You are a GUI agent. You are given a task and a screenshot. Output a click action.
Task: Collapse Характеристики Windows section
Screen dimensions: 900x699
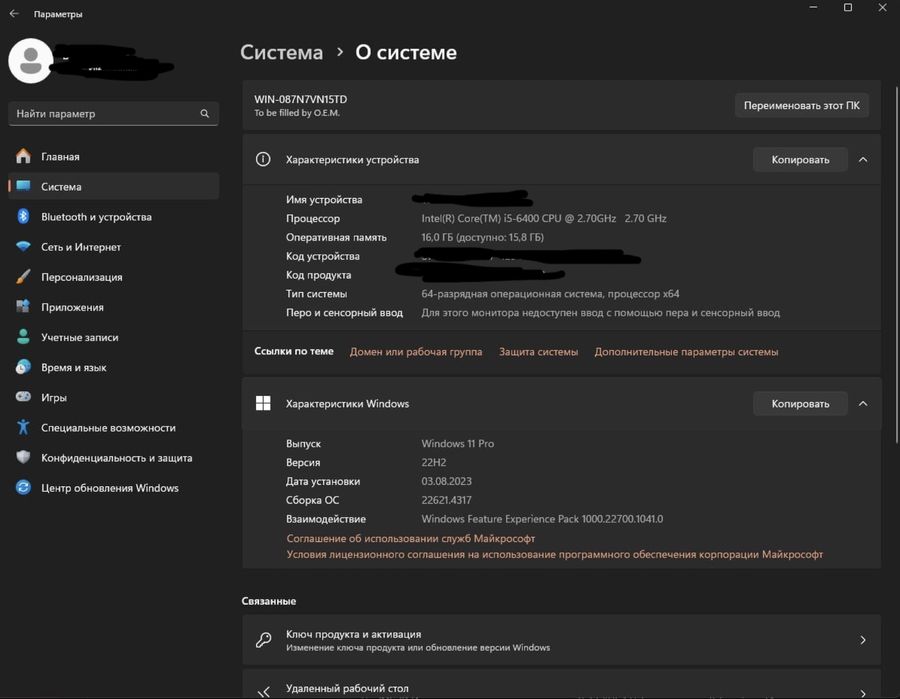point(863,403)
